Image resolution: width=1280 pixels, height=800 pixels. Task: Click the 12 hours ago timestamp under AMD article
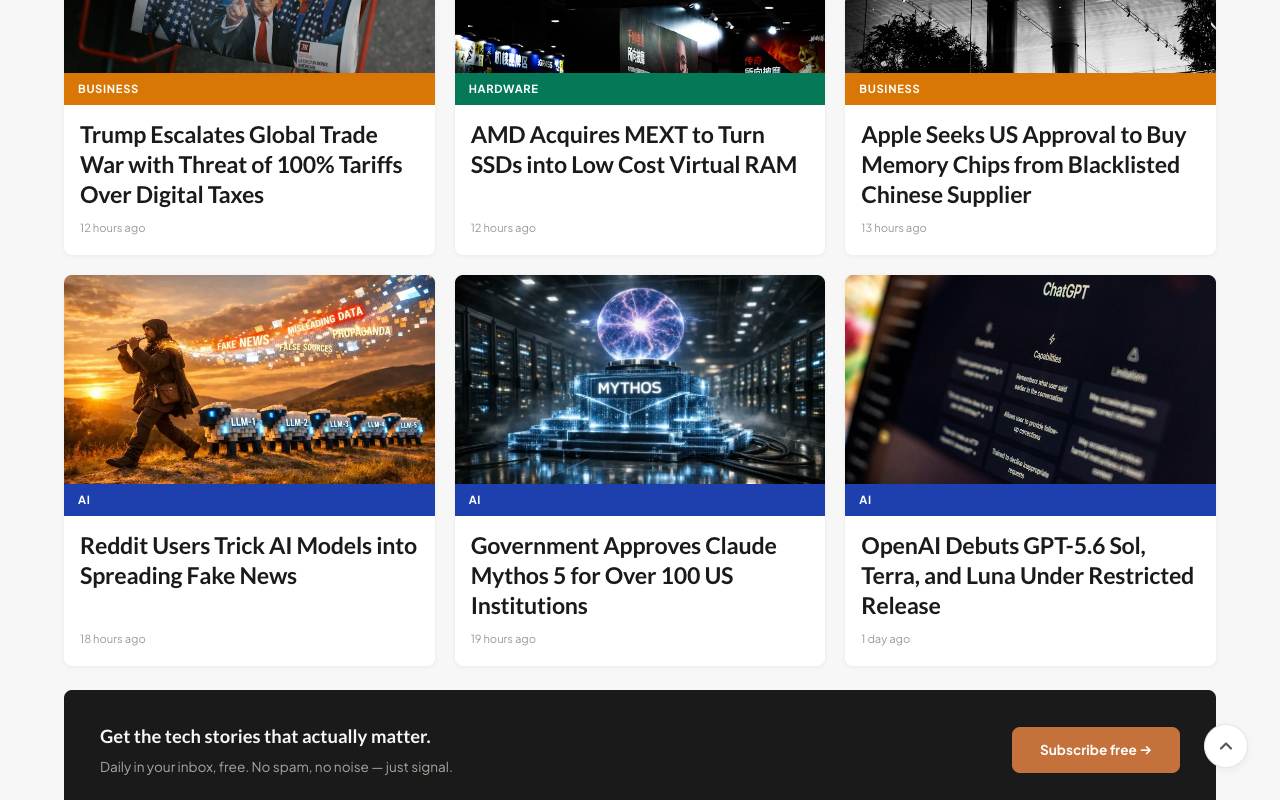coord(503,228)
